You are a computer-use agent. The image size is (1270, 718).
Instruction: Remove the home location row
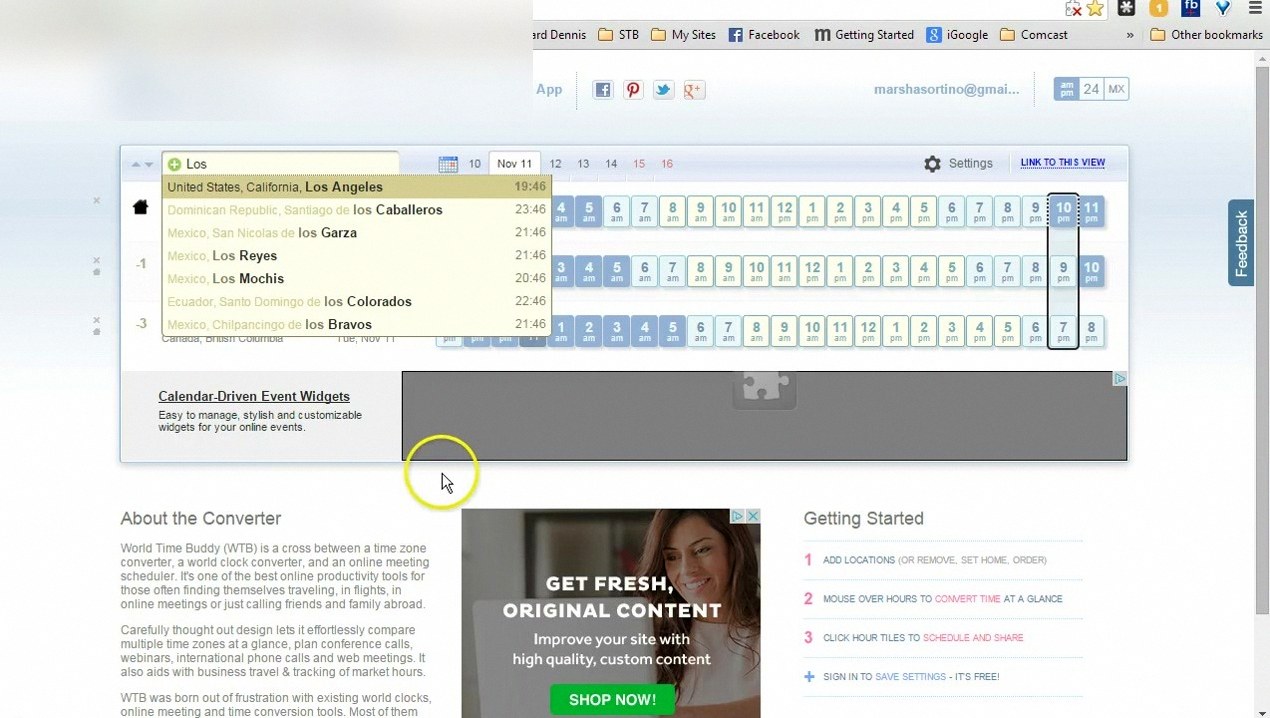click(x=97, y=201)
